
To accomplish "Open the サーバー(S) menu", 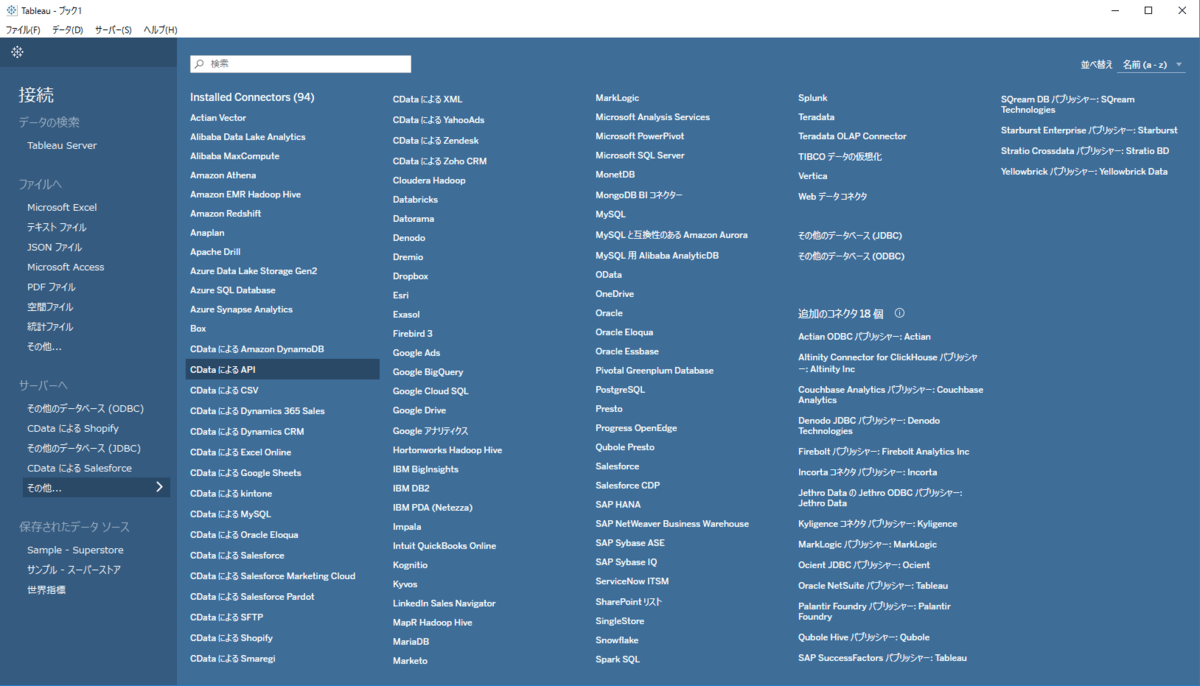I will (113, 30).
